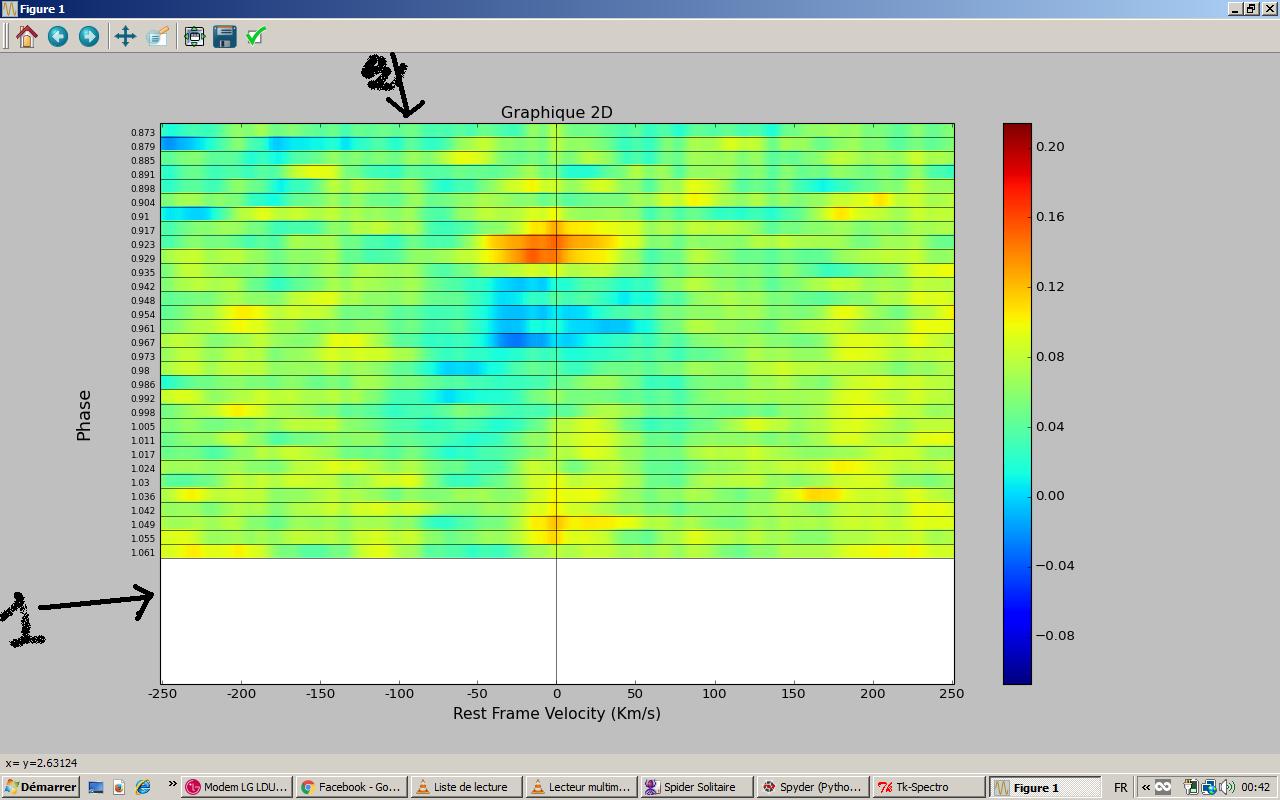The width and height of the screenshot is (1280, 800).
Task: Minimize the Figure 1 window
Action: pyautogui.click(x=1235, y=9)
